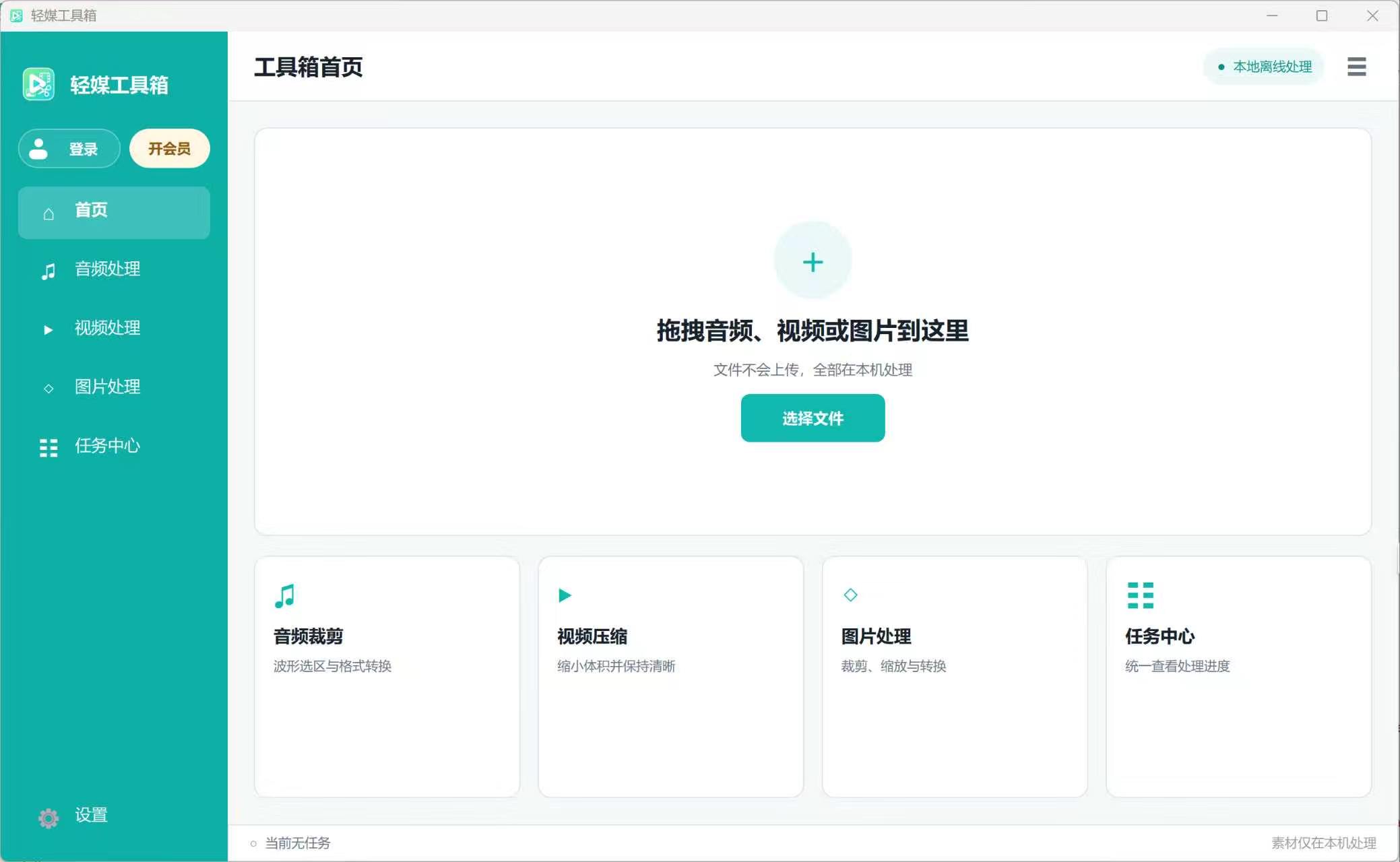Click the play icon on 视频压缩 card
Image resolution: width=1400 pixels, height=862 pixels.
tap(565, 595)
